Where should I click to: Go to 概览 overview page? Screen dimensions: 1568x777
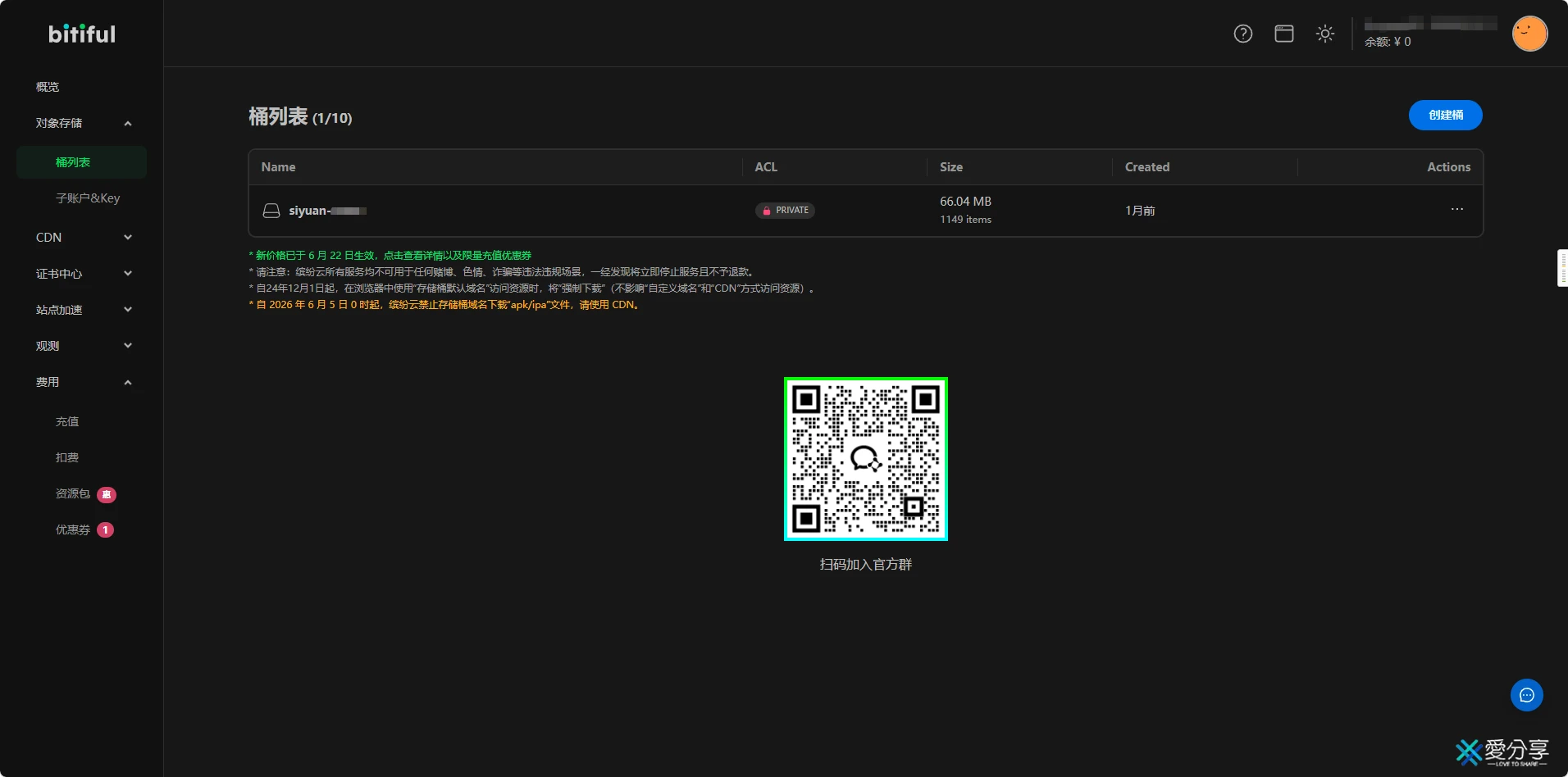[48, 87]
